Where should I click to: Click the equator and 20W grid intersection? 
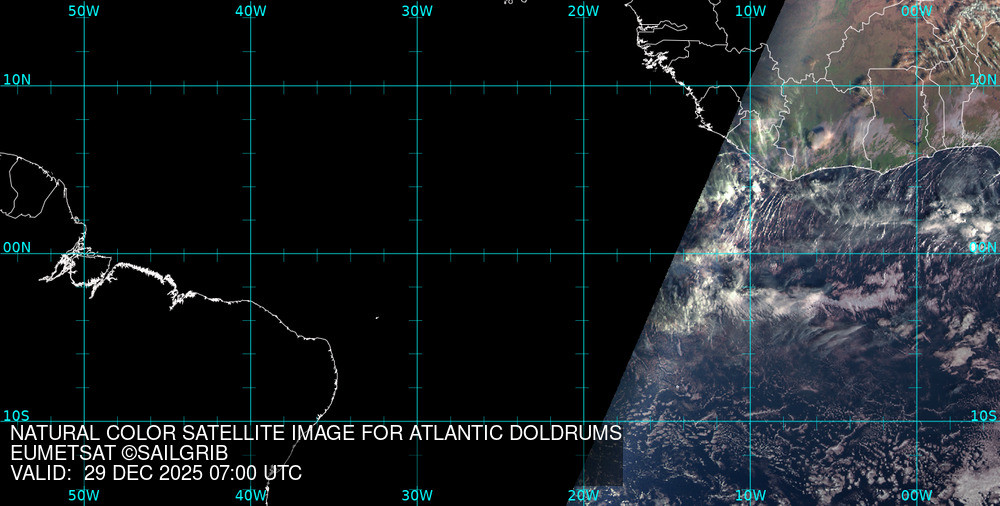583,253
